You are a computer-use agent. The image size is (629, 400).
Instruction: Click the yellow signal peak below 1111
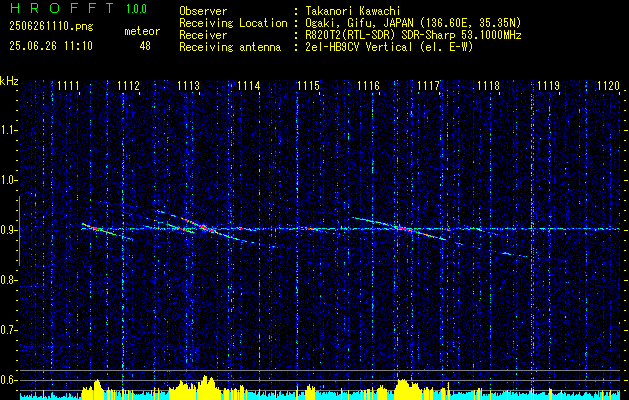96,389
